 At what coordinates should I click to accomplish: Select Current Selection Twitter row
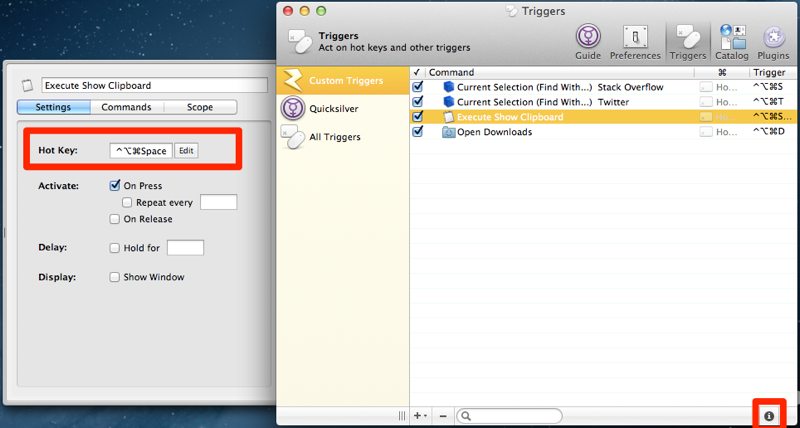603,102
